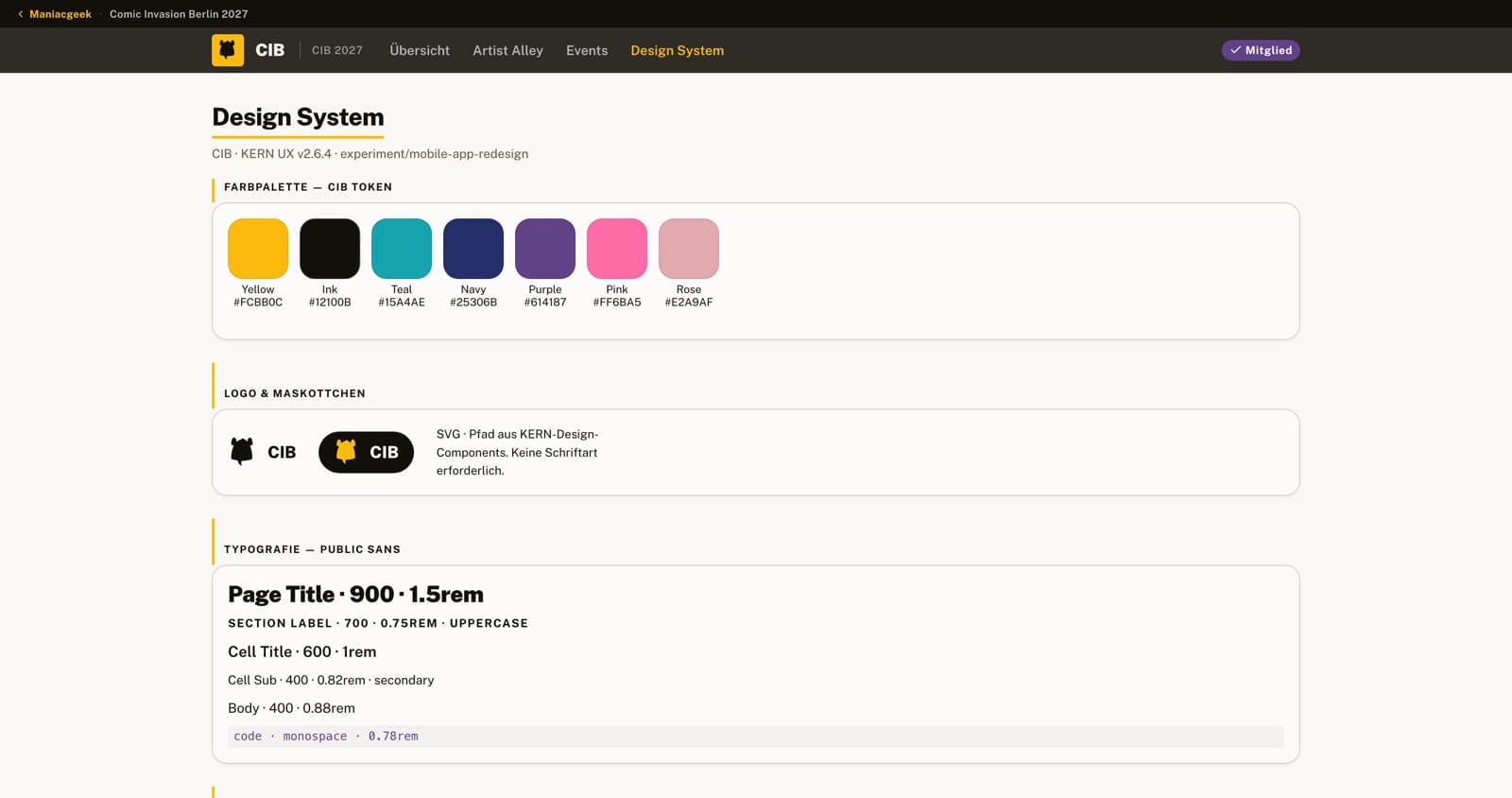
Task: Select the Yellow color swatch
Action: coord(258,249)
